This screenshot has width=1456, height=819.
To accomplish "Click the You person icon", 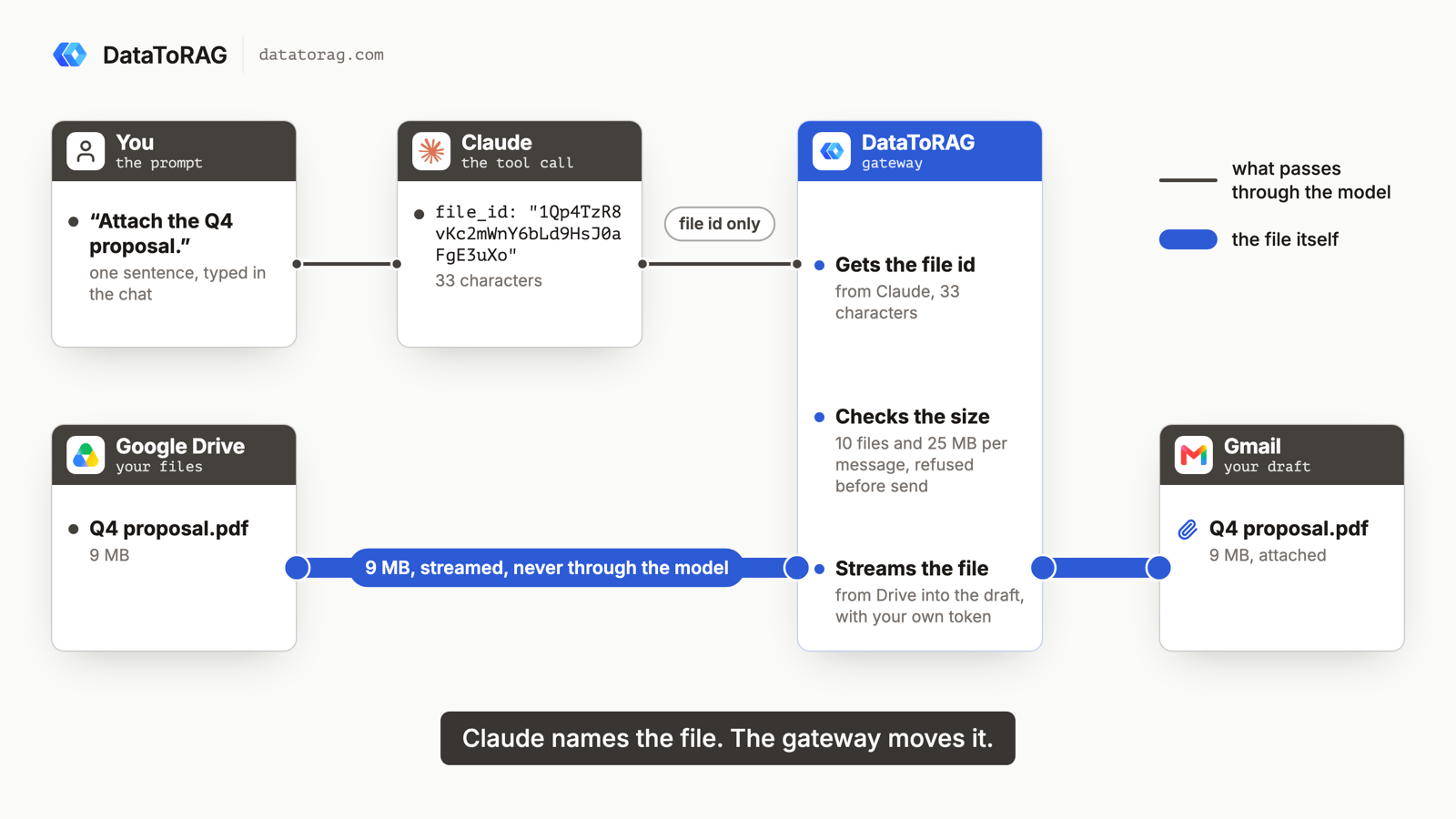I will tap(86, 151).
